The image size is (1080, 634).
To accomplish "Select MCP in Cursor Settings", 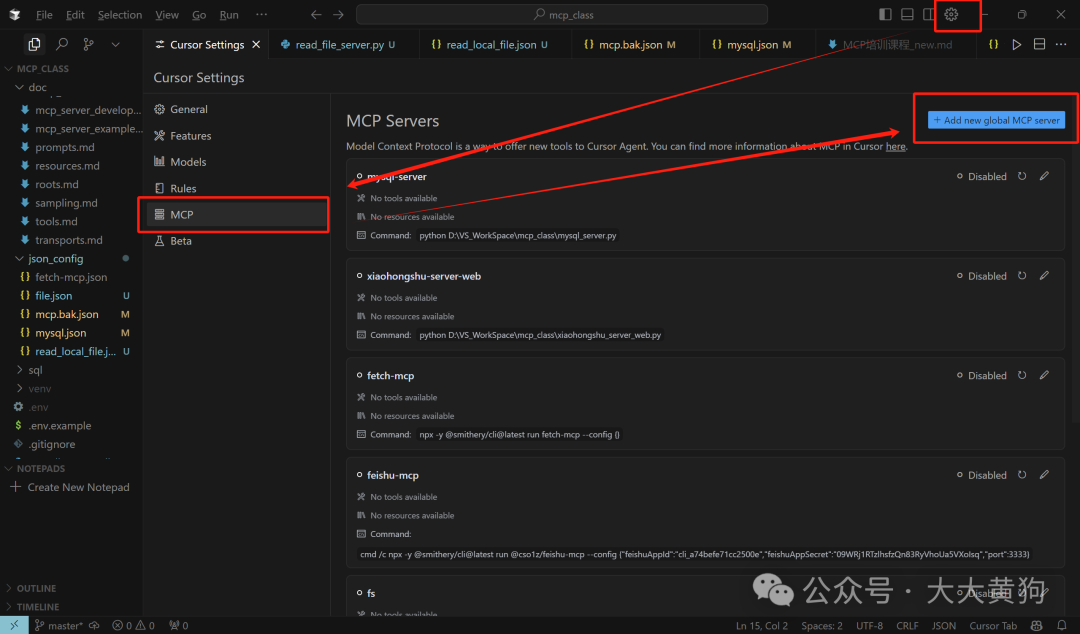I will click(234, 214).
